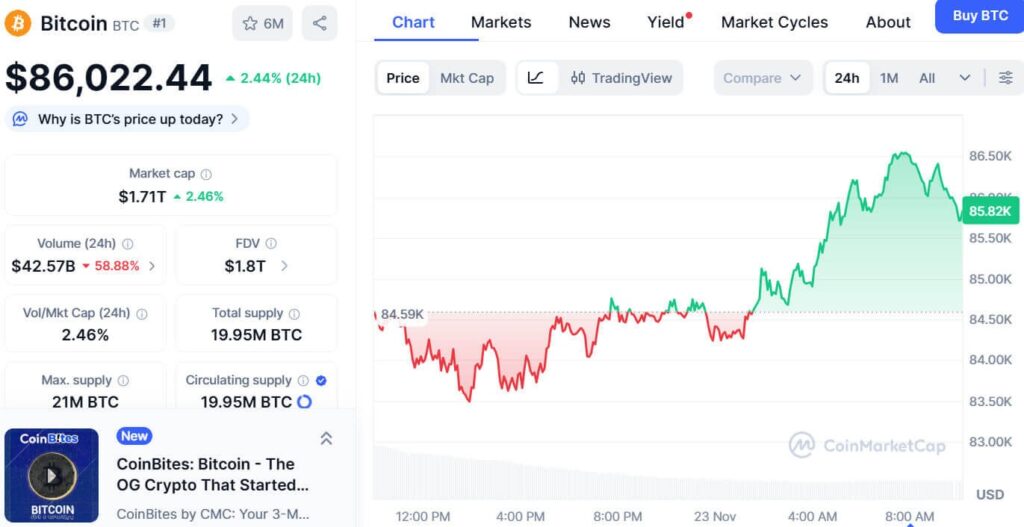1024x527 pixels.
Task: Click the Market cap info icon
Action: [x=206, y=174]
